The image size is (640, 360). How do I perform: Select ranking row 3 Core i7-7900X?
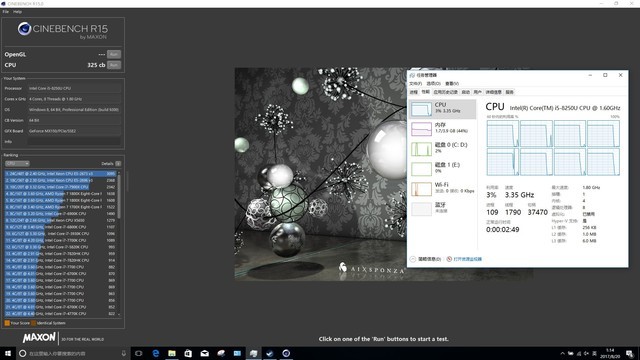pos(60,187)
